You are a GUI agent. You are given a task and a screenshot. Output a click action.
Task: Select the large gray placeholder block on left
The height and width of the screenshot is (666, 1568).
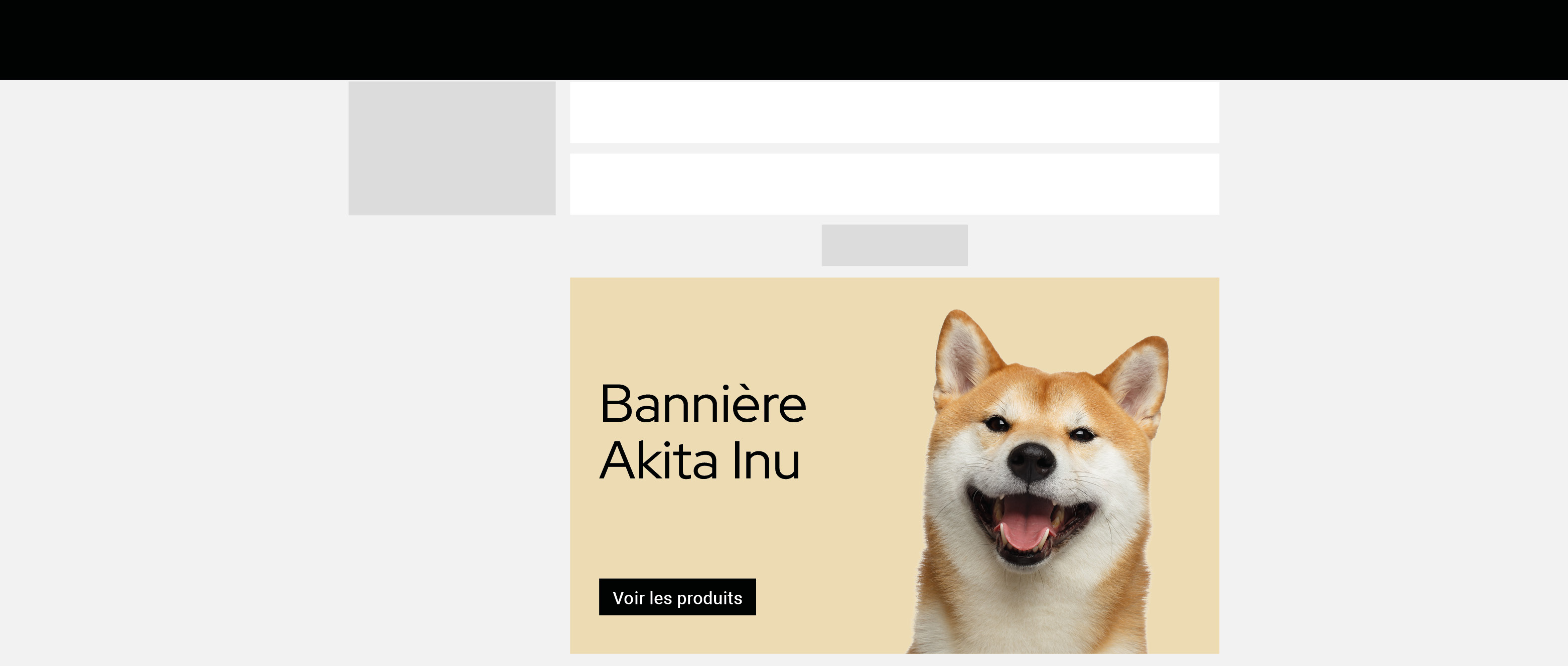coord(452,148)
